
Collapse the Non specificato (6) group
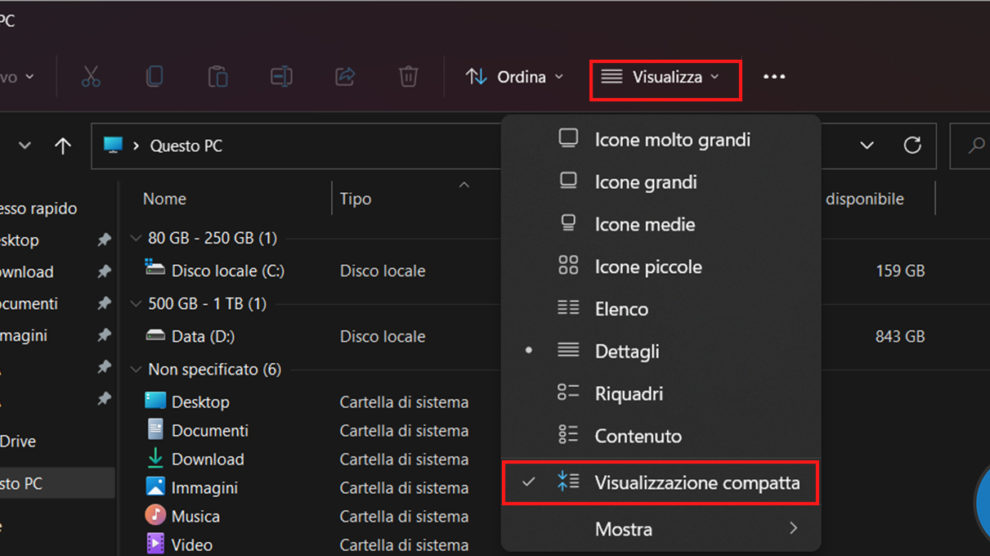(x=136, y=370)
